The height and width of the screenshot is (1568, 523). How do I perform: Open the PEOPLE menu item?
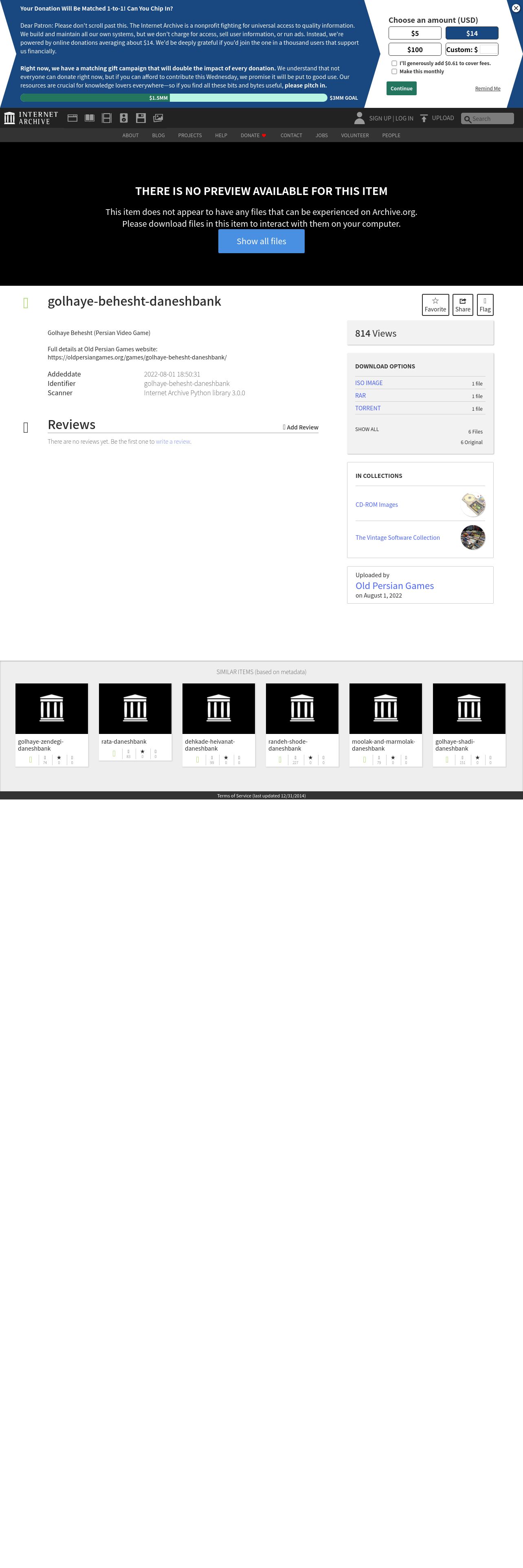point(391,136)
